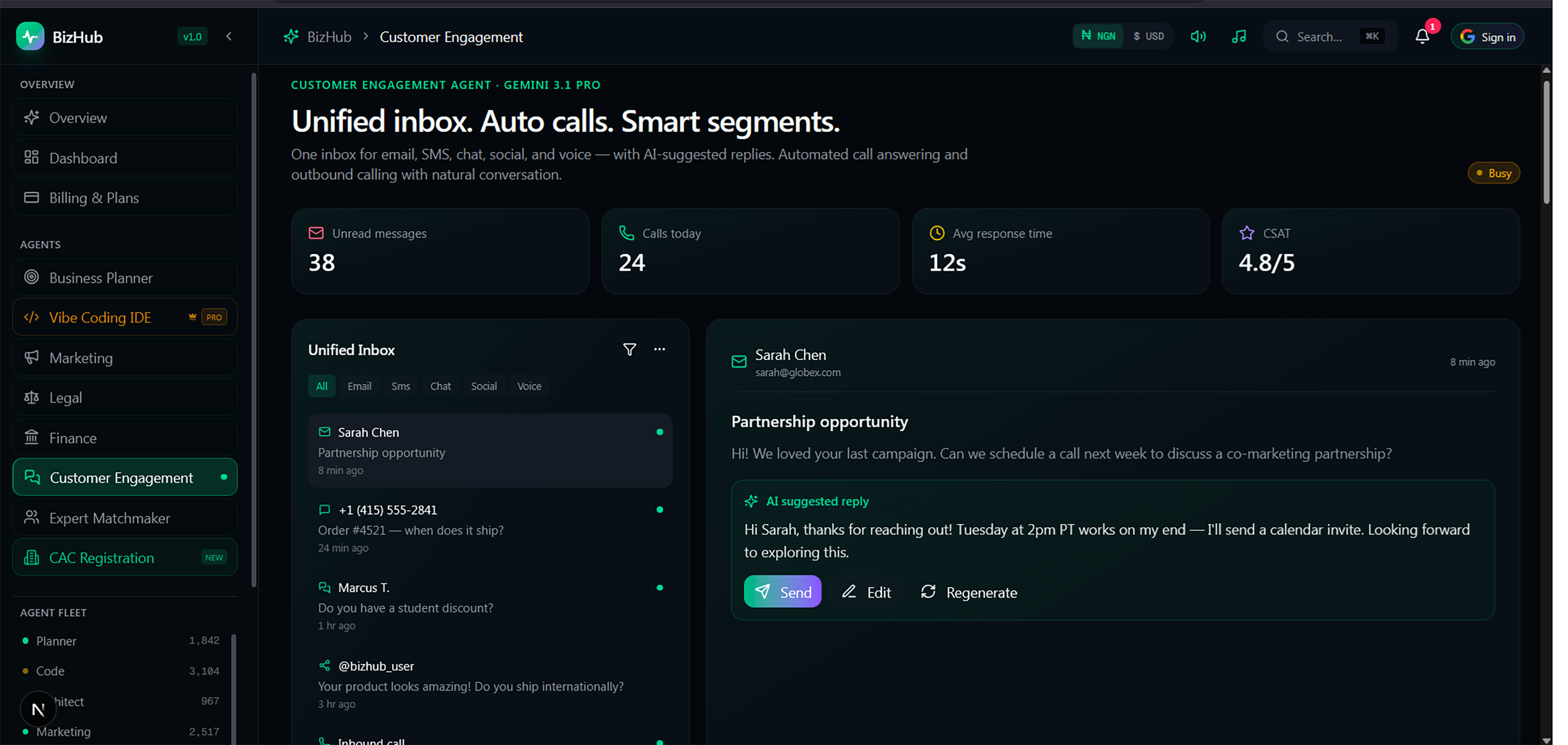Viewport: 1568px width, 745px height.
Task: Select the Sms inbox tab
Action: point(401,386)
